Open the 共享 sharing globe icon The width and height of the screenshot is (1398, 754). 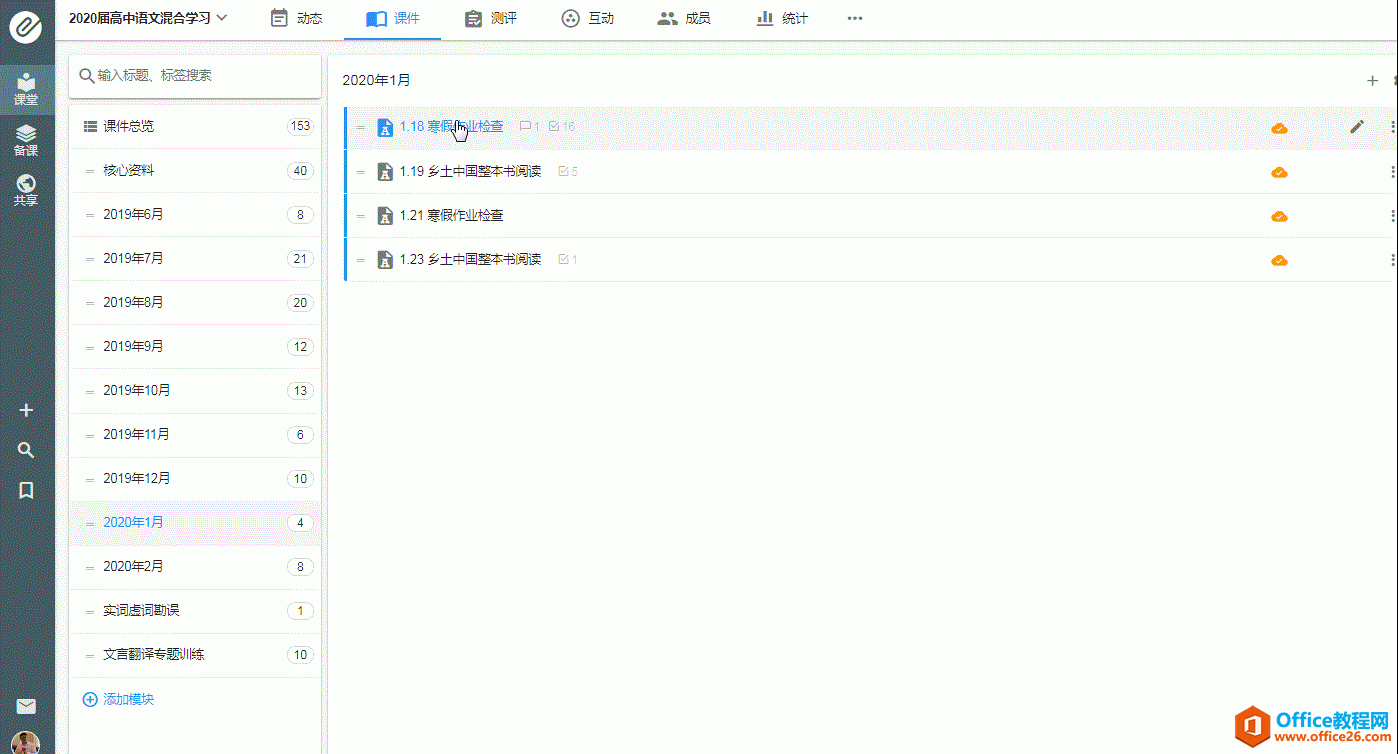coord(26,190)
